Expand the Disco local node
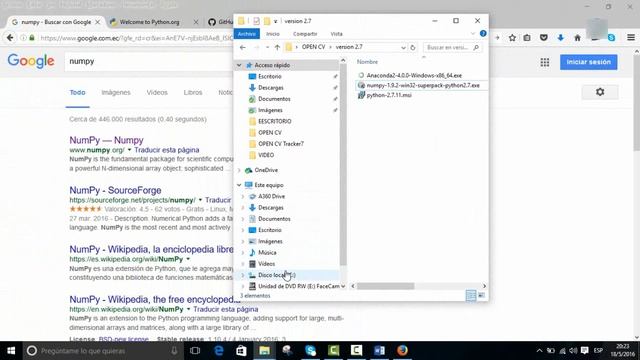Image resolution: width=640 pixels, height=360 pixels. coord(243,275)
